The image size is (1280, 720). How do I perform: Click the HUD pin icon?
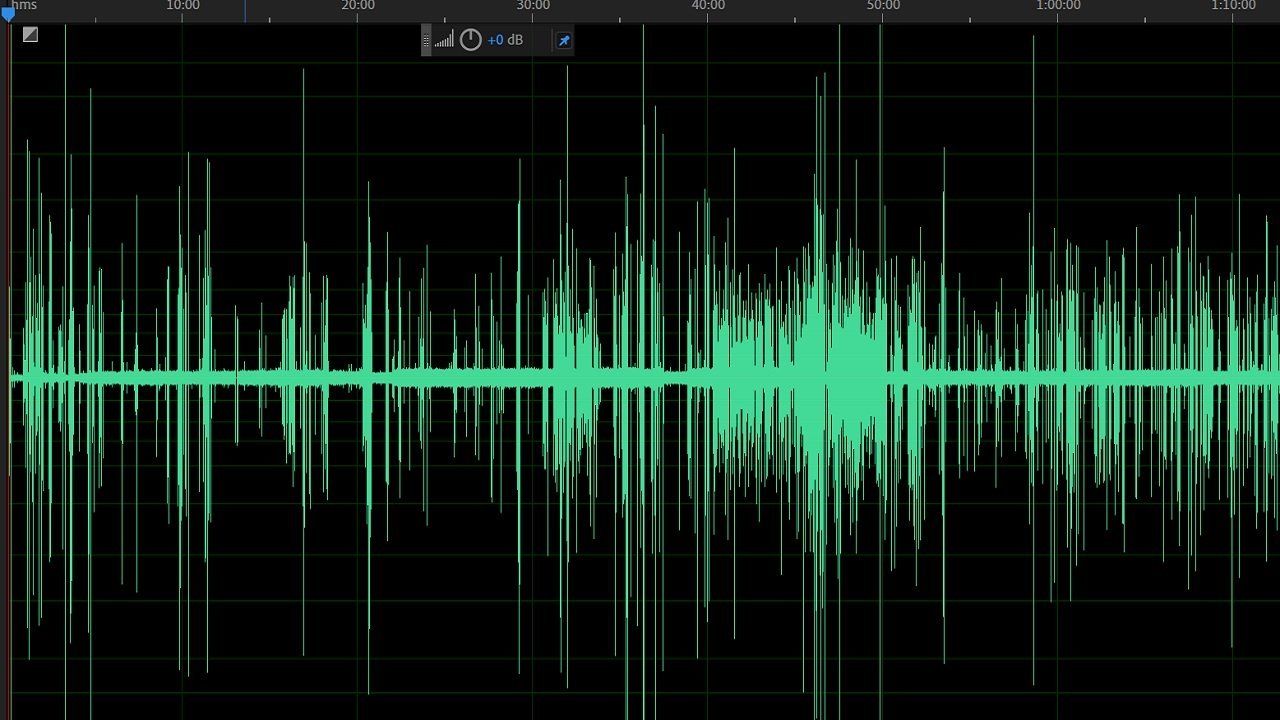[x=564, y=41]
